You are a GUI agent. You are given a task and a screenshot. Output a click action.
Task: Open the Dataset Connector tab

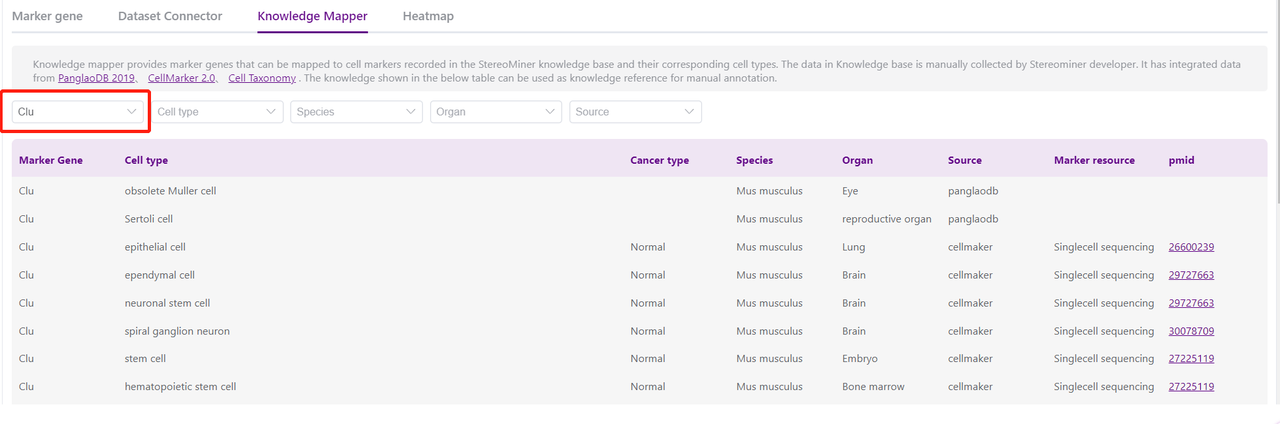(x=170, y=16)
